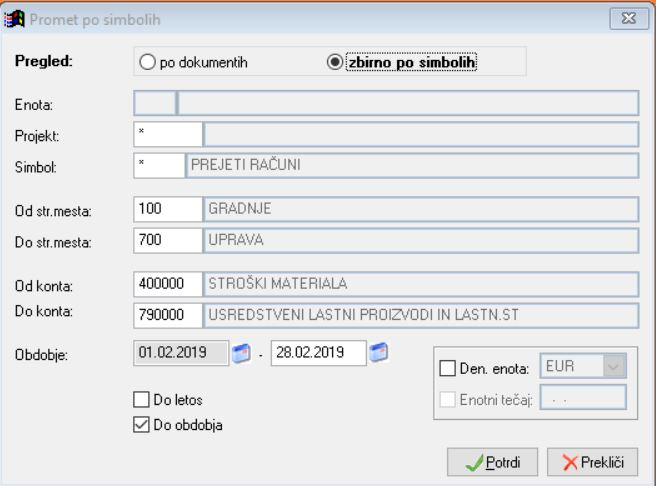Click the end date field 28.02.2019
Image resolution: width=656 pixels, height=486 pixels.
point(319,353)
